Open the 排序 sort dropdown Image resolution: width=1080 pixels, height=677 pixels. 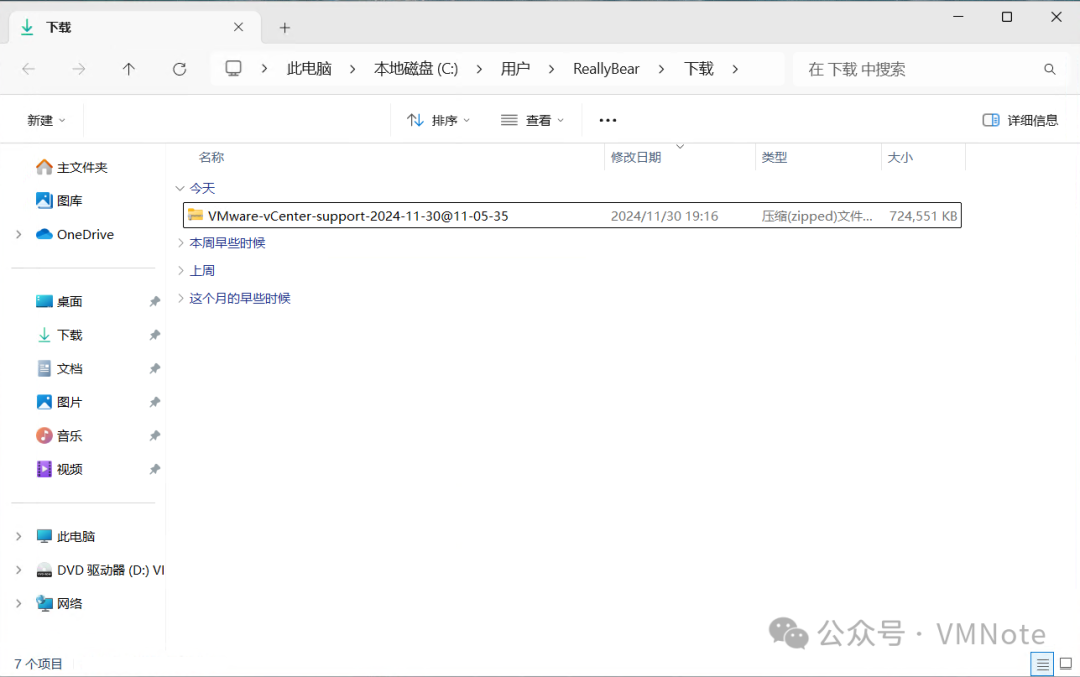[x=439, y=121]
